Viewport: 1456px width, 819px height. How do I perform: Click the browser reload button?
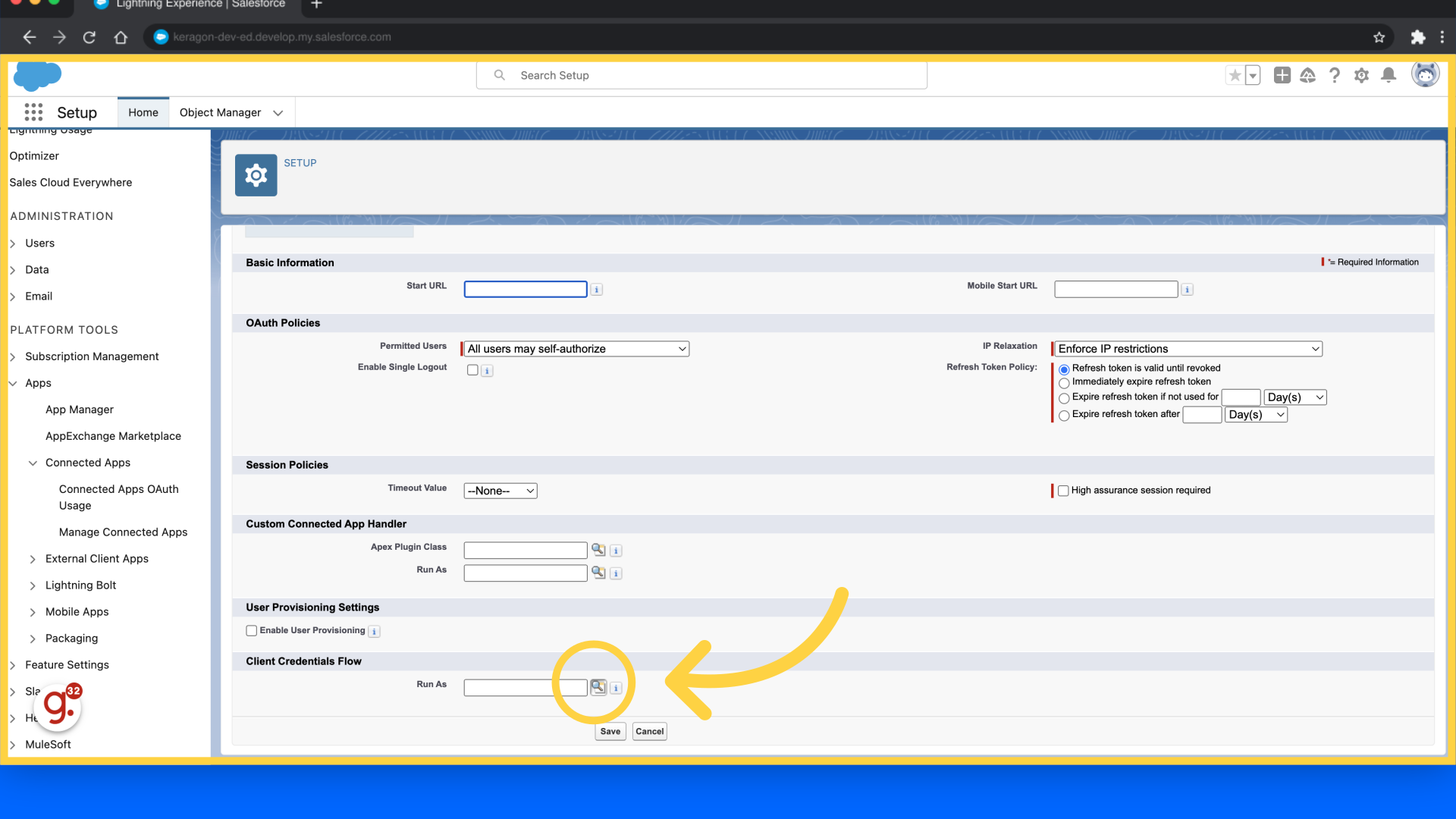tap(89, 37)
